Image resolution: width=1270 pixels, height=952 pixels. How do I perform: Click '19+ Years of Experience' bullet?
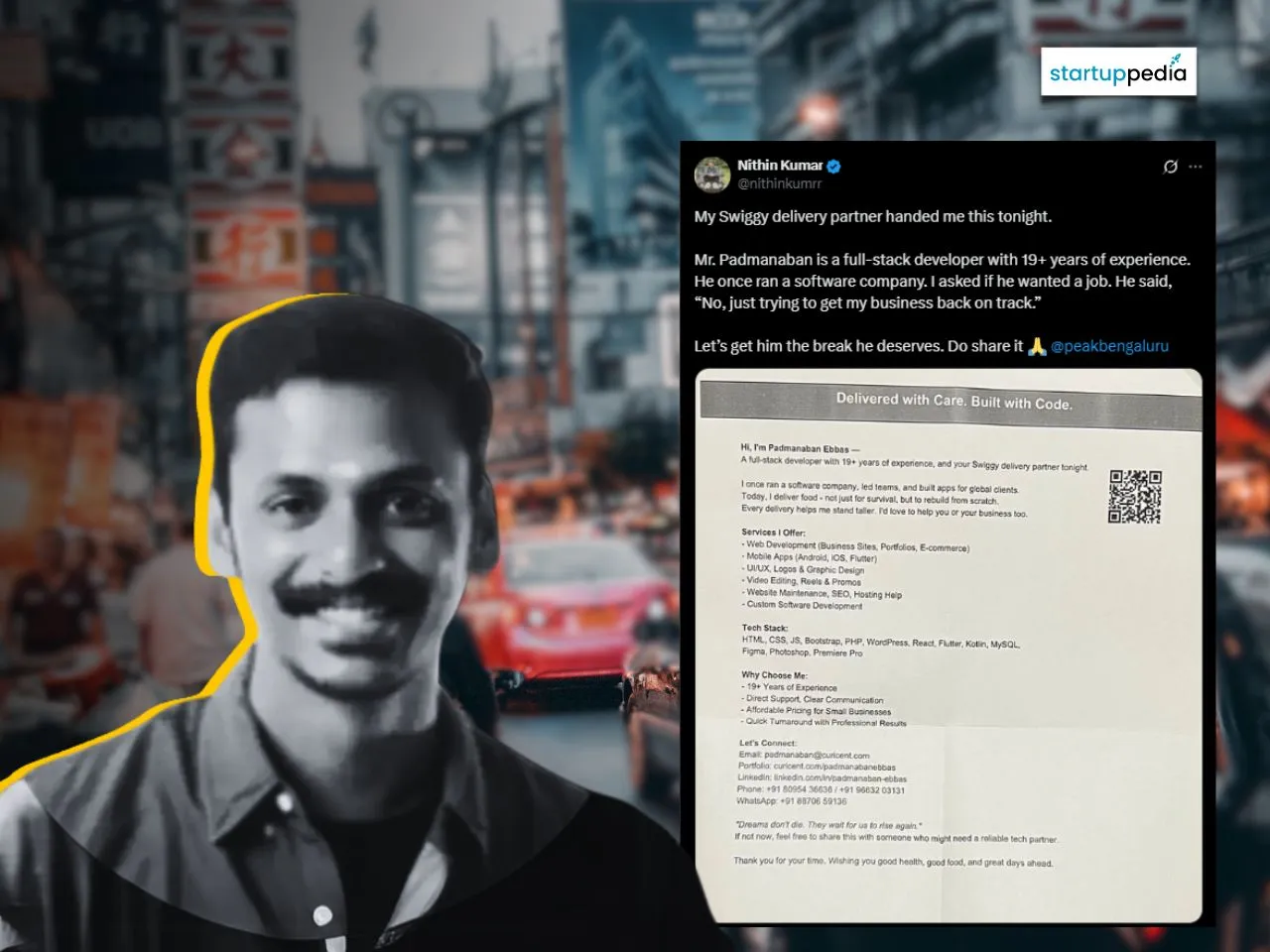(x=790, y=687)
